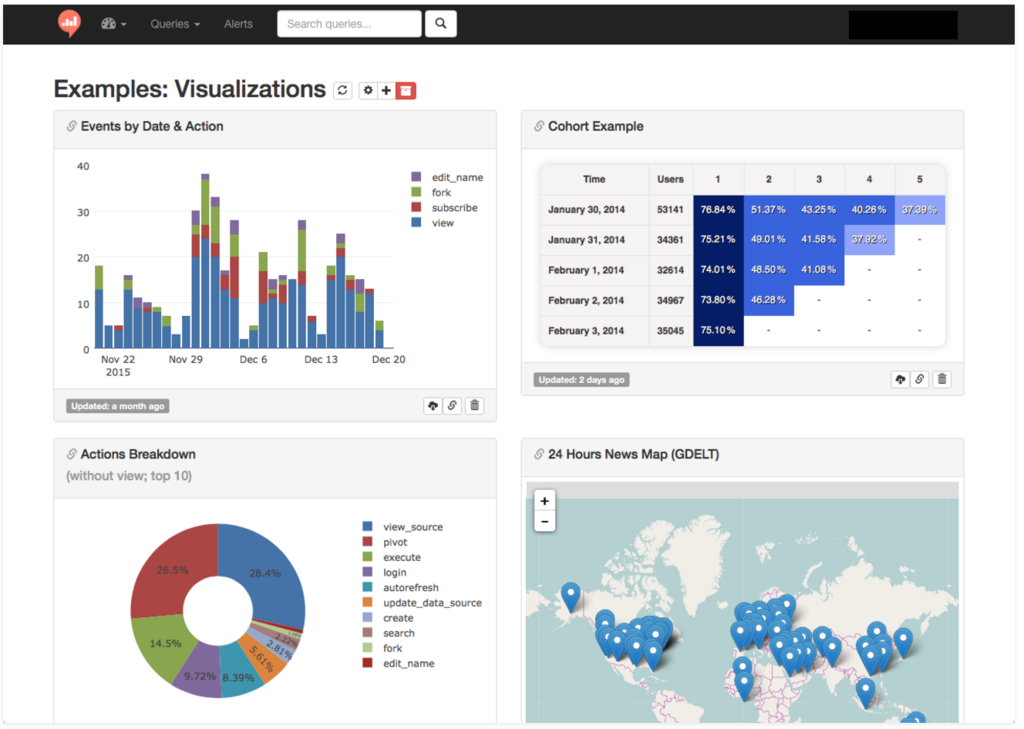Open Cohort Example query link
This screenshot has height=729, width=1024.
(596, 127)
